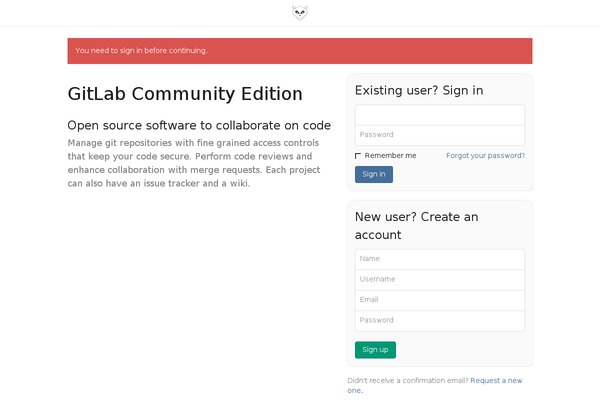Click the blue Sign in button

(374, 174)
